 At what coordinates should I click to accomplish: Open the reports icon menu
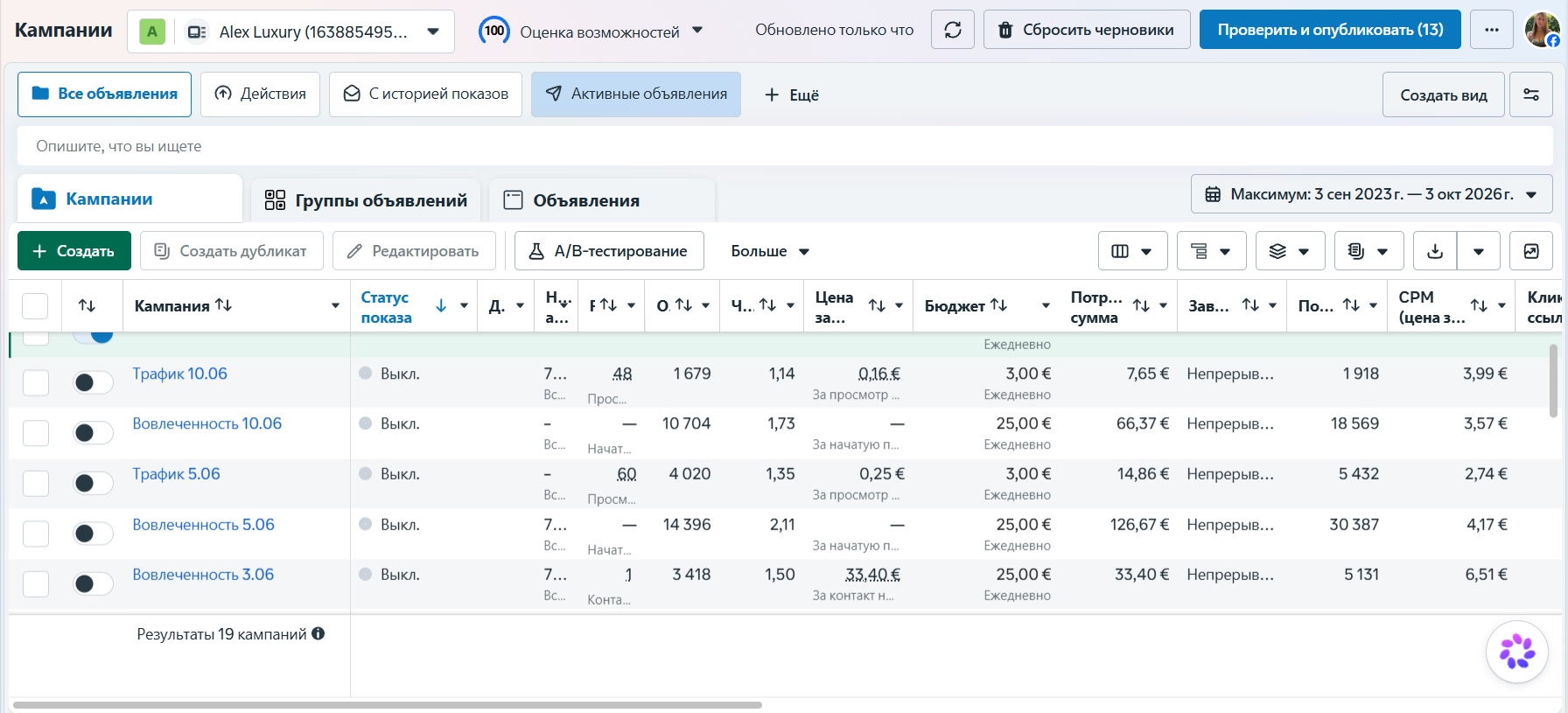coord(1368,251)
